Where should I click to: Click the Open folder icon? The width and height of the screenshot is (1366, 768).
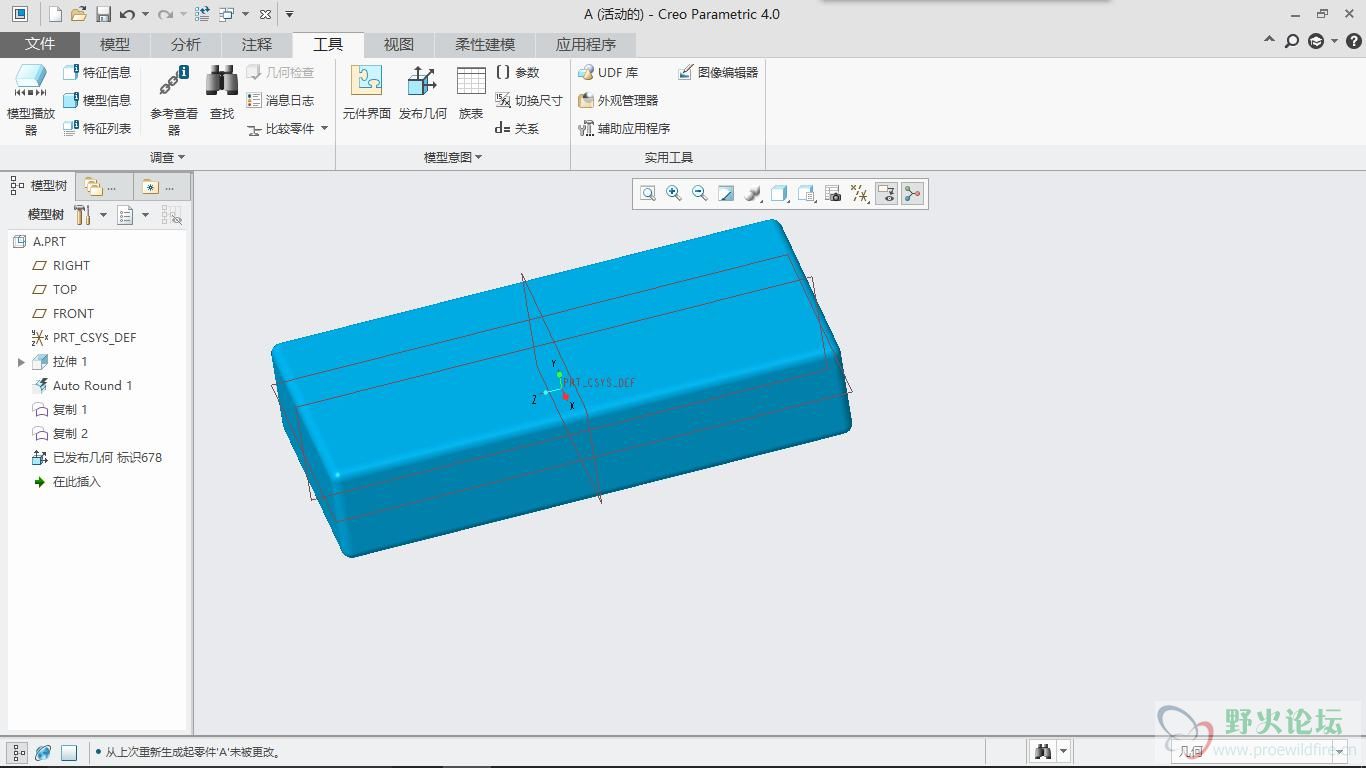pyautogui.click(x=79, y=14)
